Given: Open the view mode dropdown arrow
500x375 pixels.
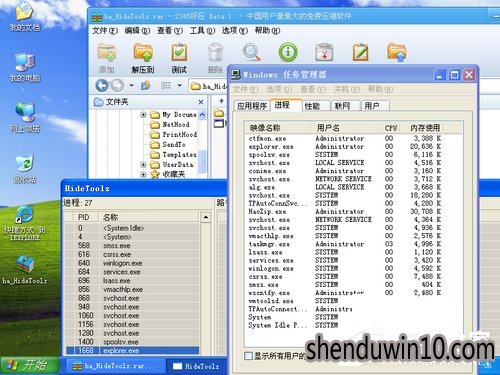Looking at the screenshot, I should [x=180, y=86].
